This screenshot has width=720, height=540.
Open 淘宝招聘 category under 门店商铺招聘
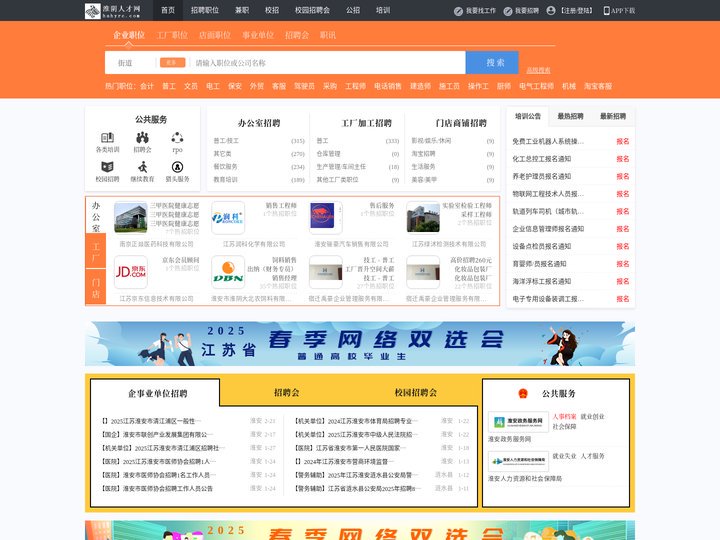[423, 154]
